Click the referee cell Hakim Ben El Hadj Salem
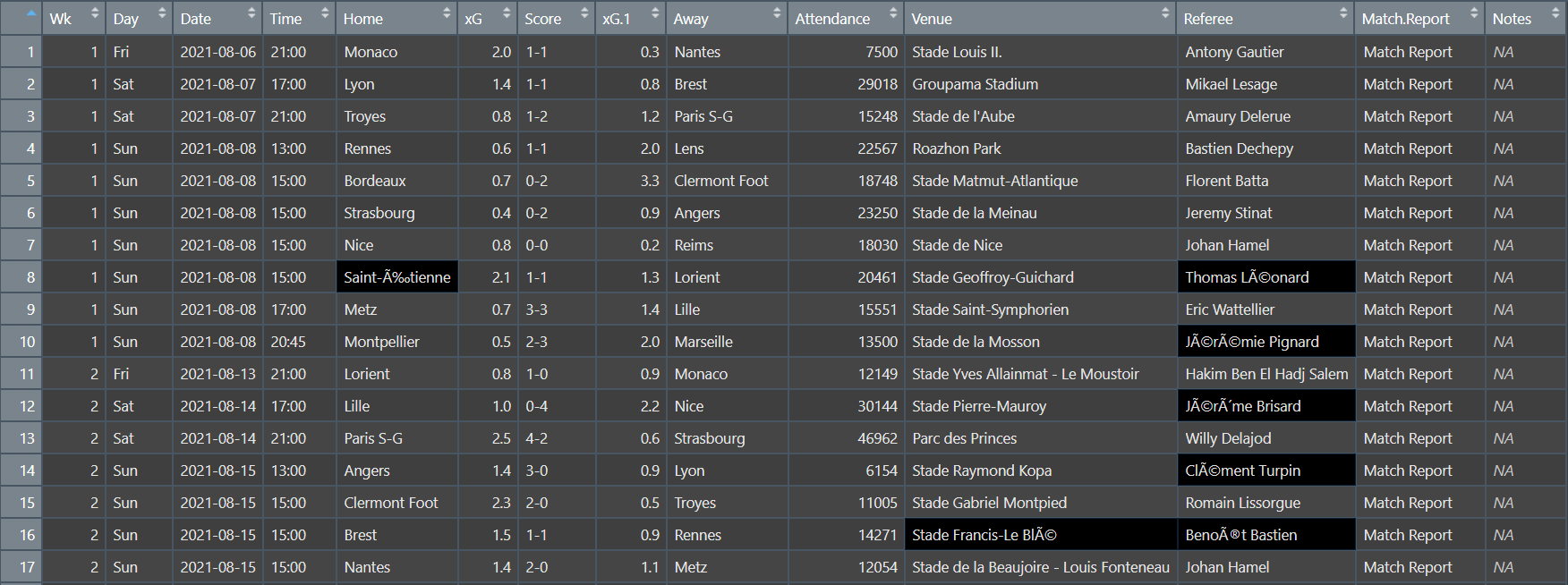The image size is (1568, 585). pos(1265,374)
